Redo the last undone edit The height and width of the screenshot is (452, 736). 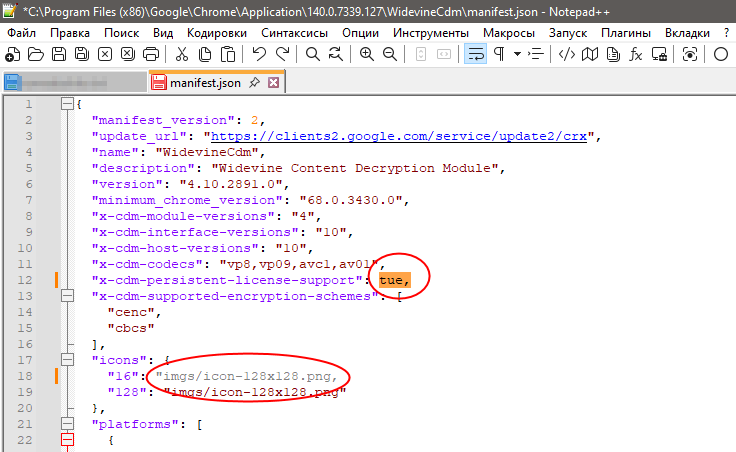(282, 54)
